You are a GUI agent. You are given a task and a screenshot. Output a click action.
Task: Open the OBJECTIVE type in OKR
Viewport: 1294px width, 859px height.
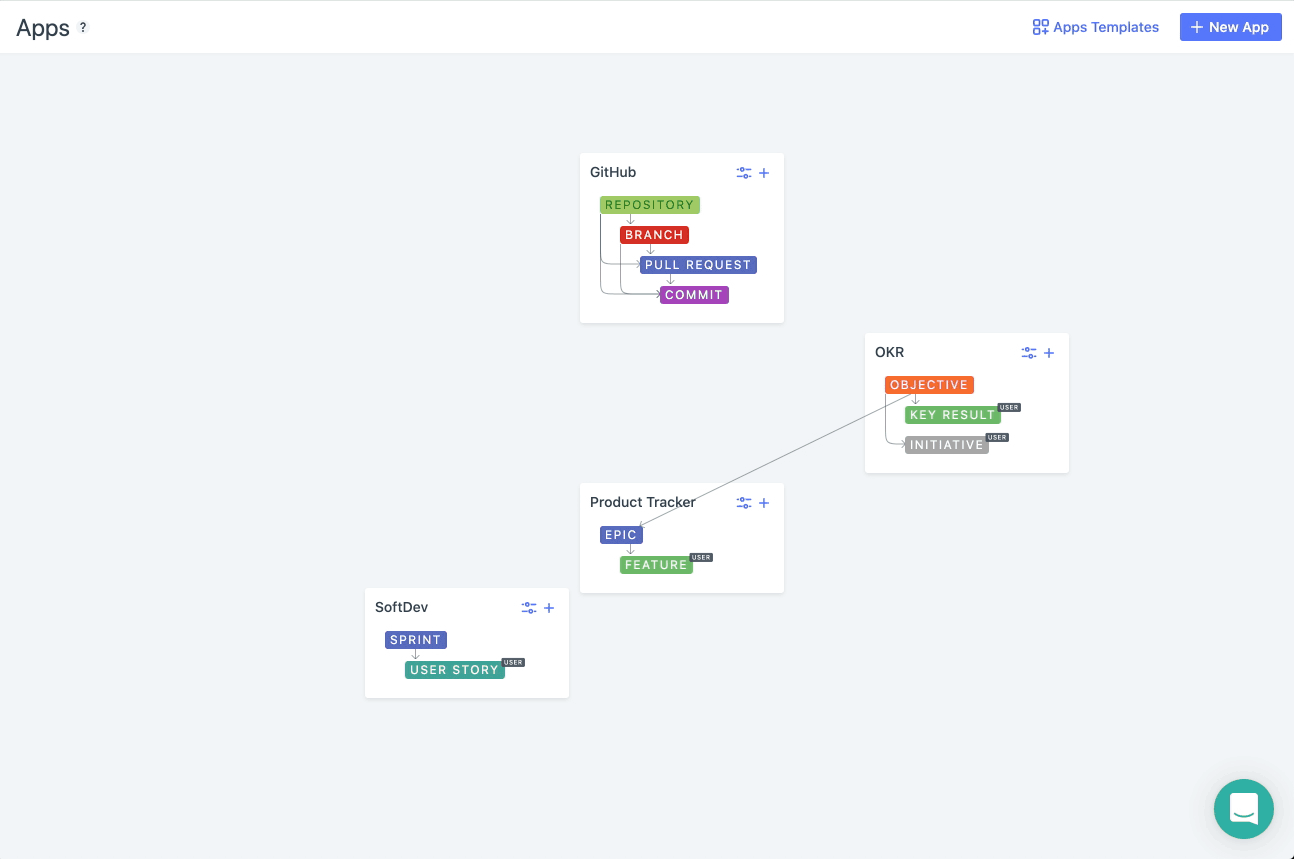929,384
